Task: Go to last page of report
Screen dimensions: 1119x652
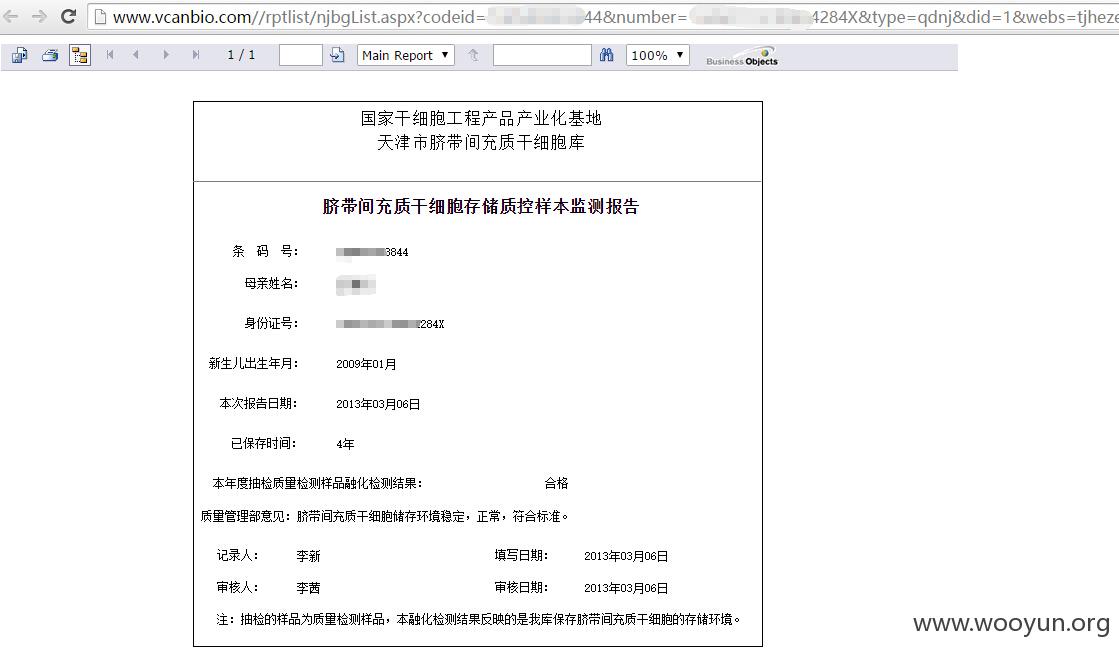Action: coord(196,55)
